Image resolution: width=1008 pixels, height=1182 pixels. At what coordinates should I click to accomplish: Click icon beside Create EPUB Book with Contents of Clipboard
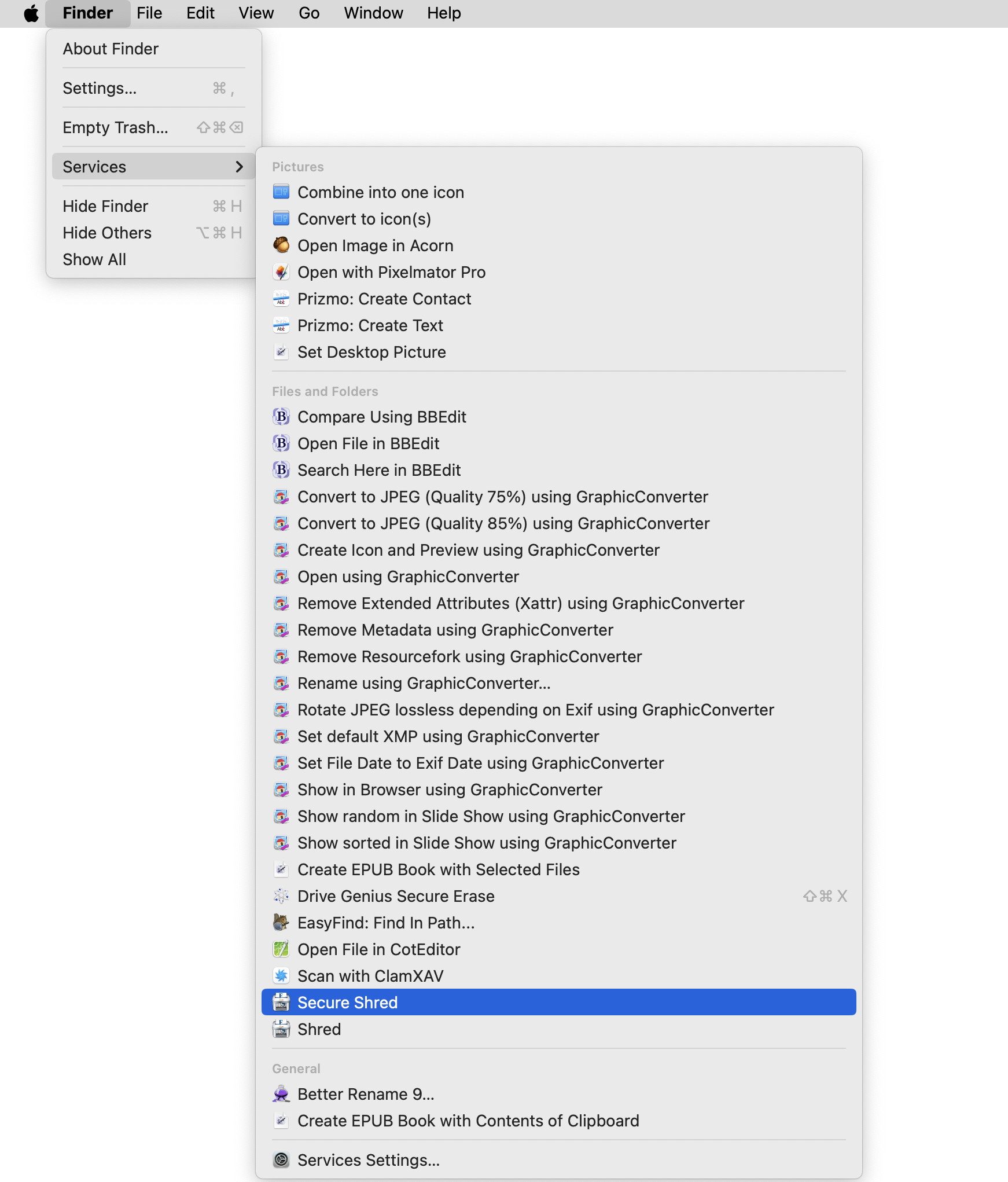(x=281, y=1121)
